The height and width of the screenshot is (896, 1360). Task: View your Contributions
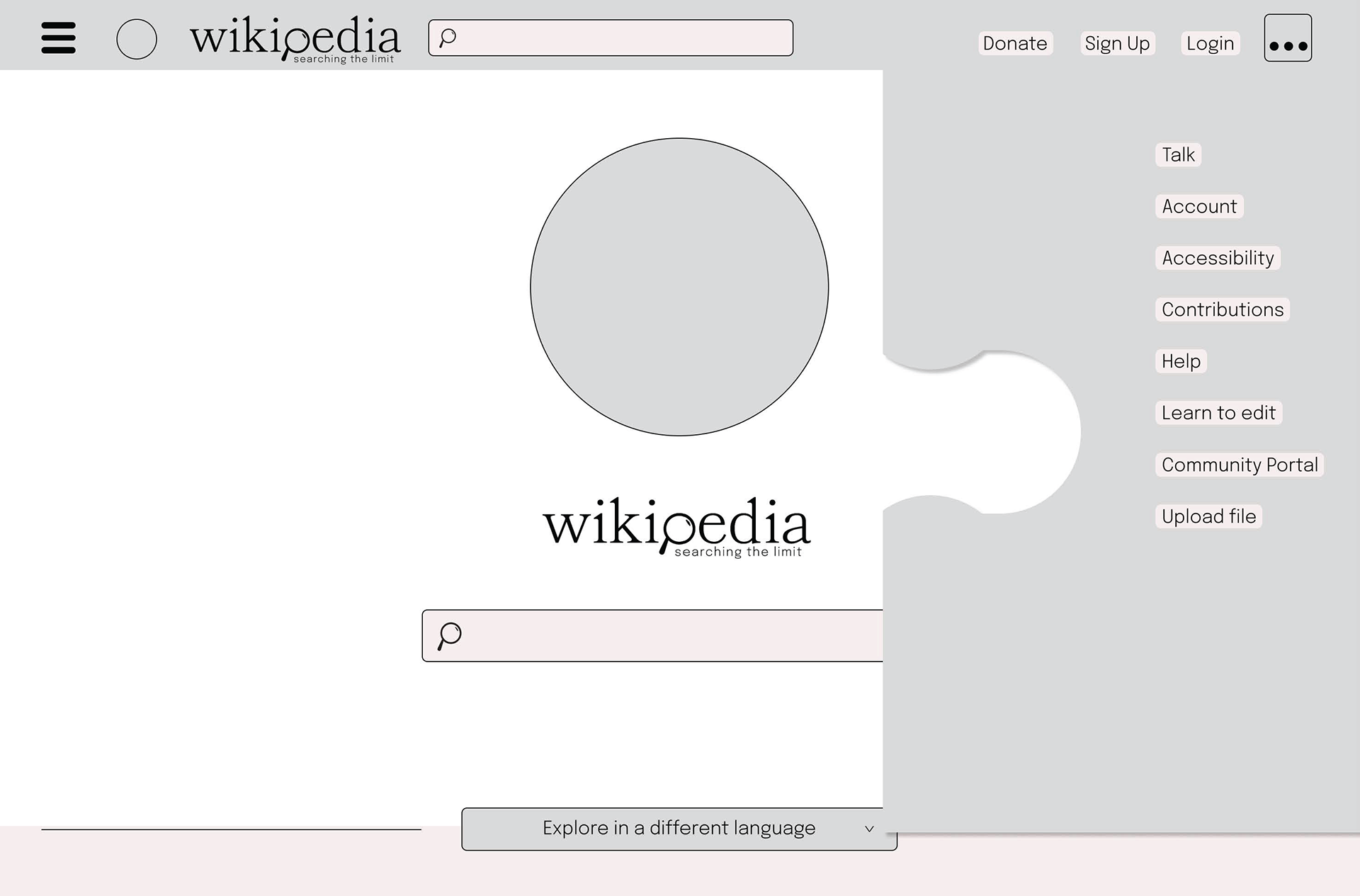(x=1221, y=310)
